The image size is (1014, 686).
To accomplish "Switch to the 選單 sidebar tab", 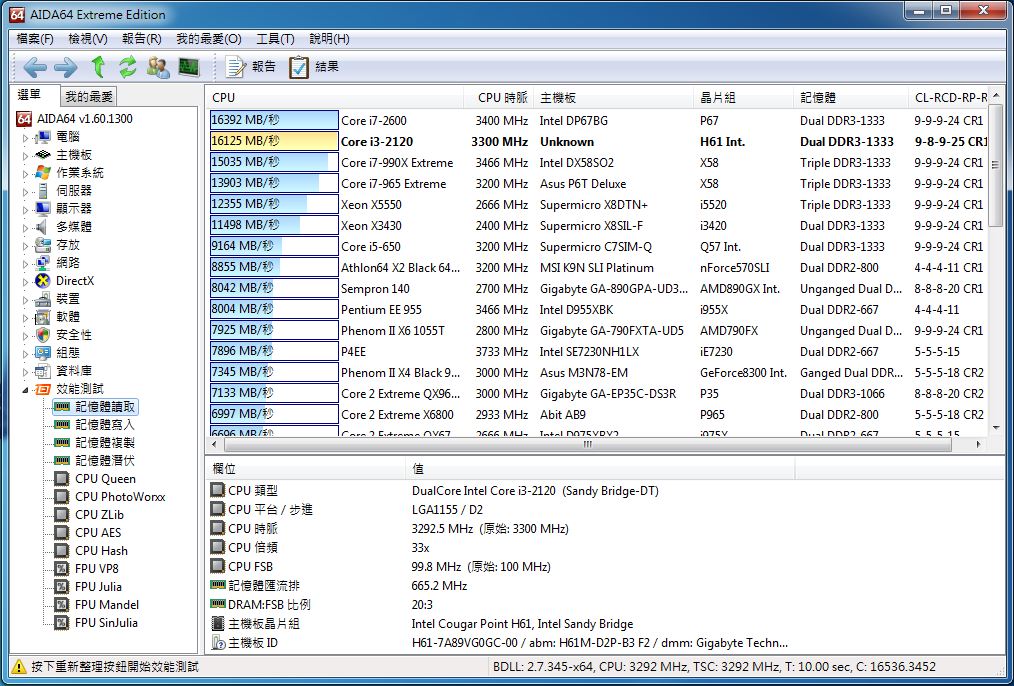I will [x=29, y=95].
